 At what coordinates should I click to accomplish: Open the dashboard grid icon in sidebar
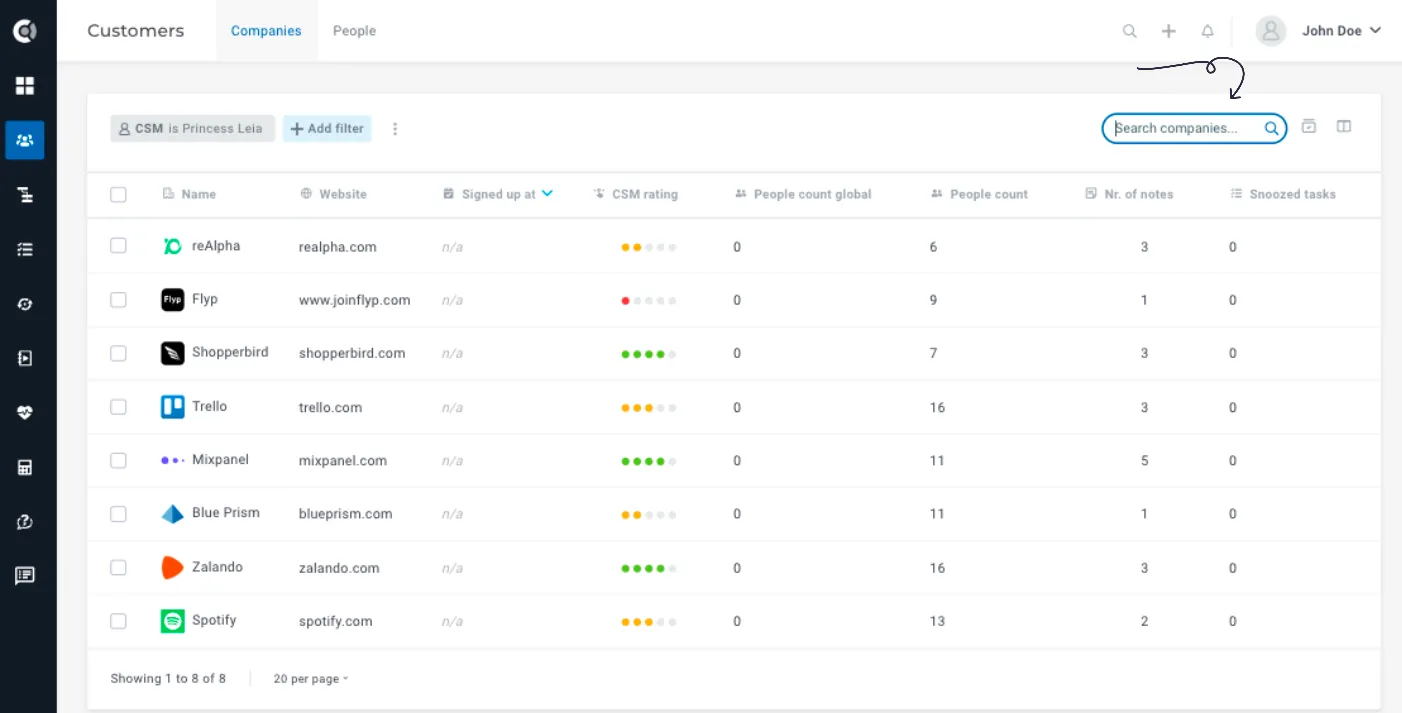(25, 86)
